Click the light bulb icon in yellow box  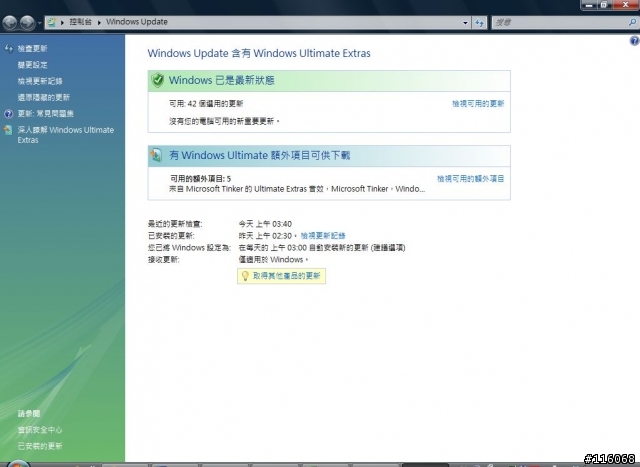(245, 276)
